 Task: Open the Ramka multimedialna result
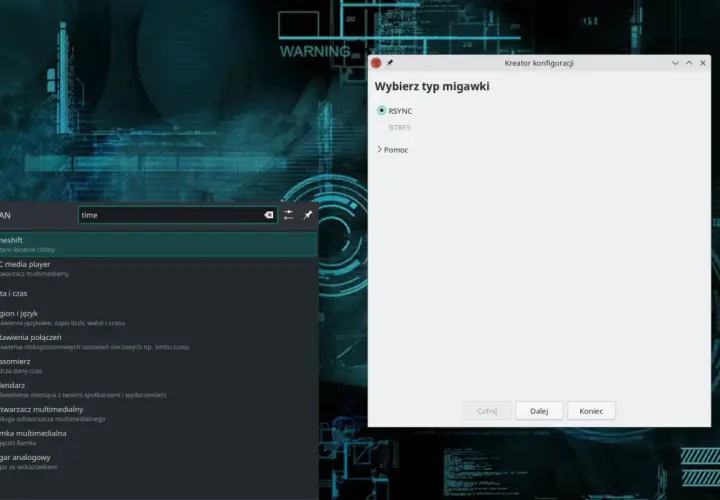coord(158,438)
